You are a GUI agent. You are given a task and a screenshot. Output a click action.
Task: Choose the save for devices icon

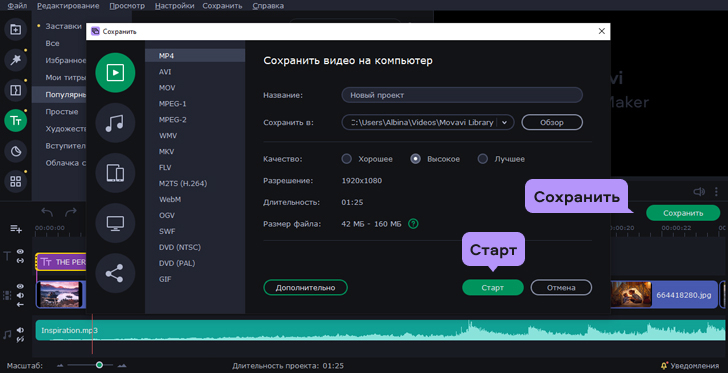coord(115,173)
